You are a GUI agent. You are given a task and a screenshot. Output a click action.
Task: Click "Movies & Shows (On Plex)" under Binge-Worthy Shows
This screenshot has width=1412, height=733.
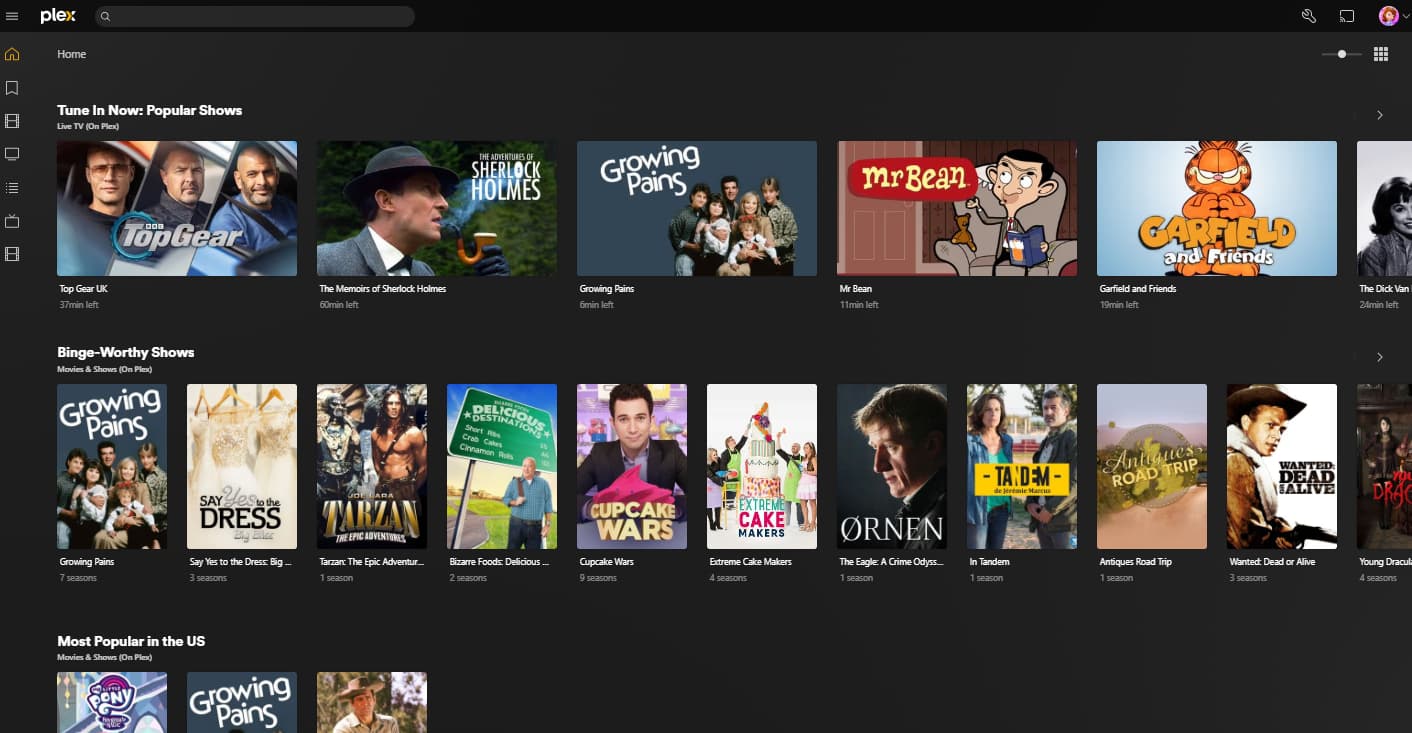(105, 369)
